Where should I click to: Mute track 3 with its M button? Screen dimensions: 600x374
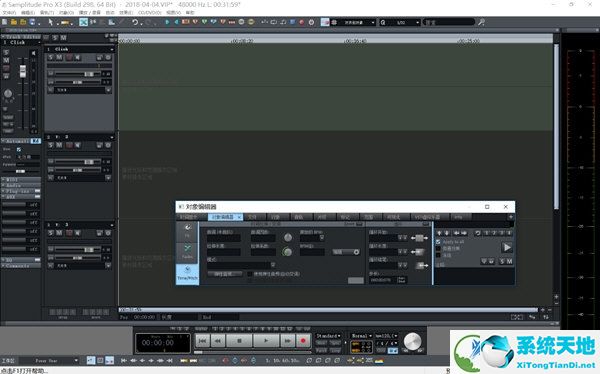tap(59, 233)
